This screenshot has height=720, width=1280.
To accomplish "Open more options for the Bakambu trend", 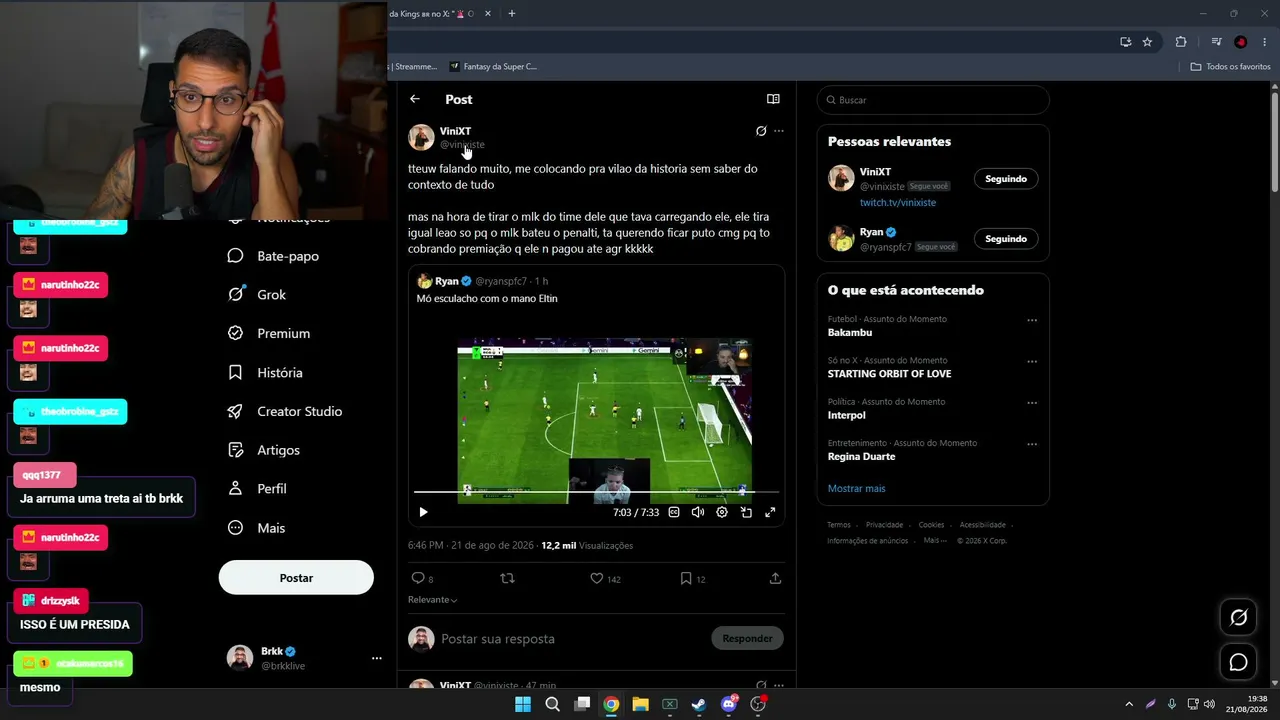I will (x=1032, y=321).
